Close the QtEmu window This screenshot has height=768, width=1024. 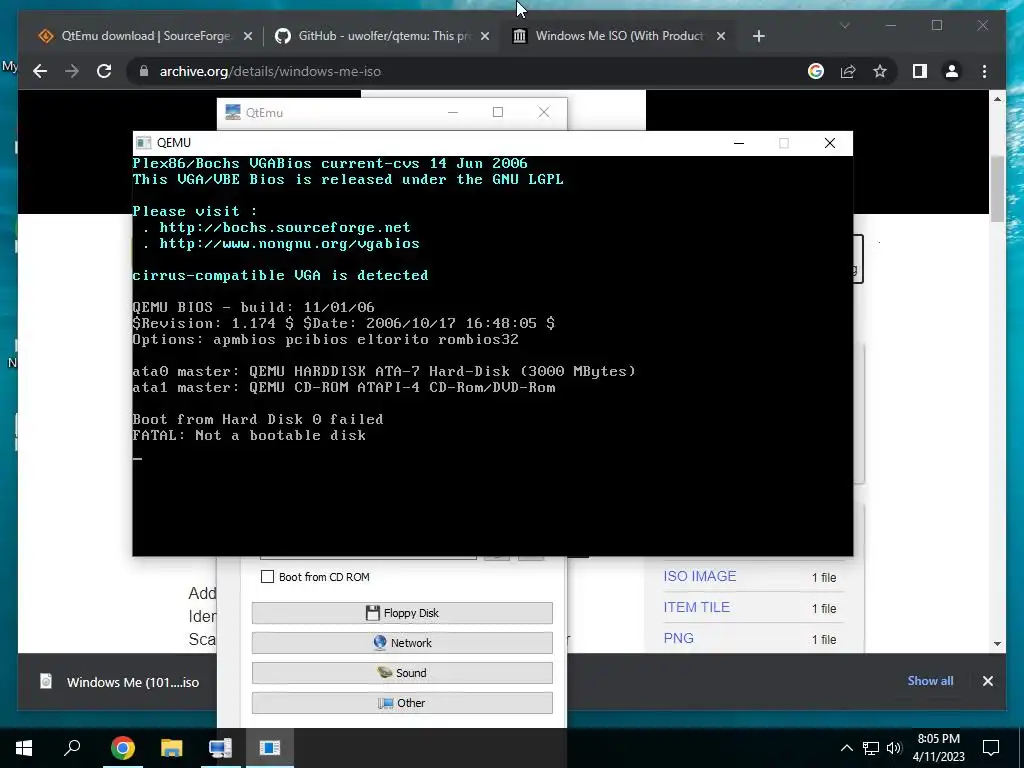pos(543,112)
